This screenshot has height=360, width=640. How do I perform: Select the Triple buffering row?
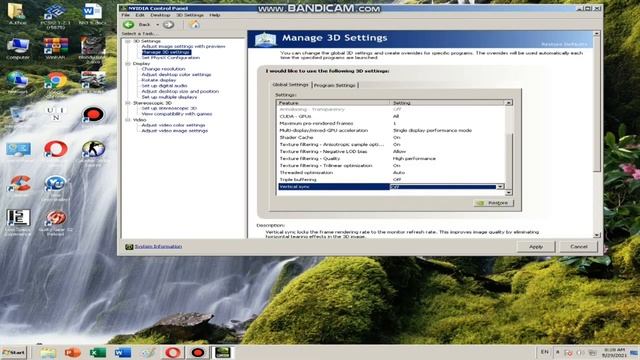(391, 180)
